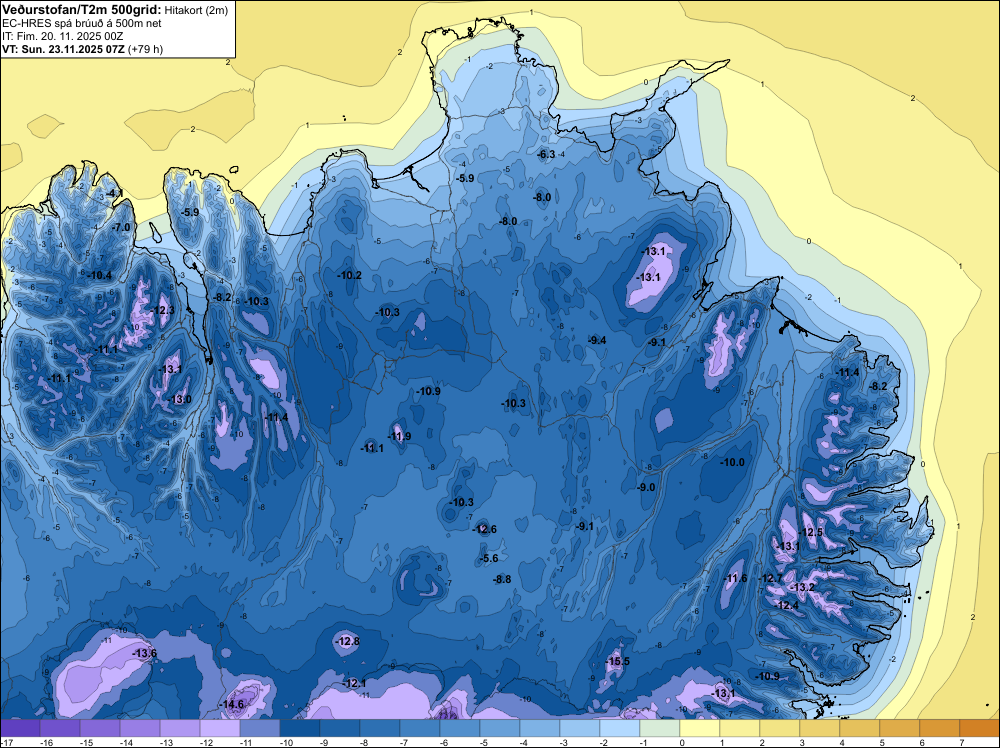Select the -10.2 temperature label
The image size is (1000, 748).
tap(349, 275)
